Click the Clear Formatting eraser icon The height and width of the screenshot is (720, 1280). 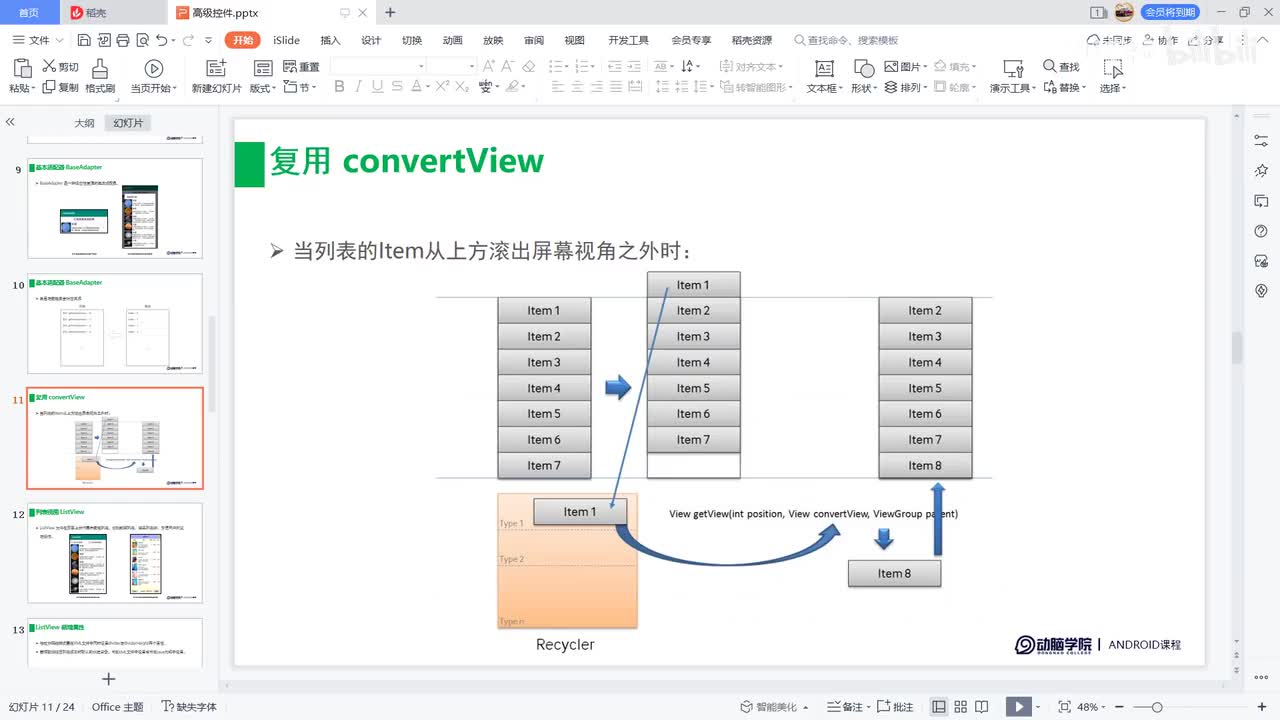pyautogui.click(x=529, y=66)
